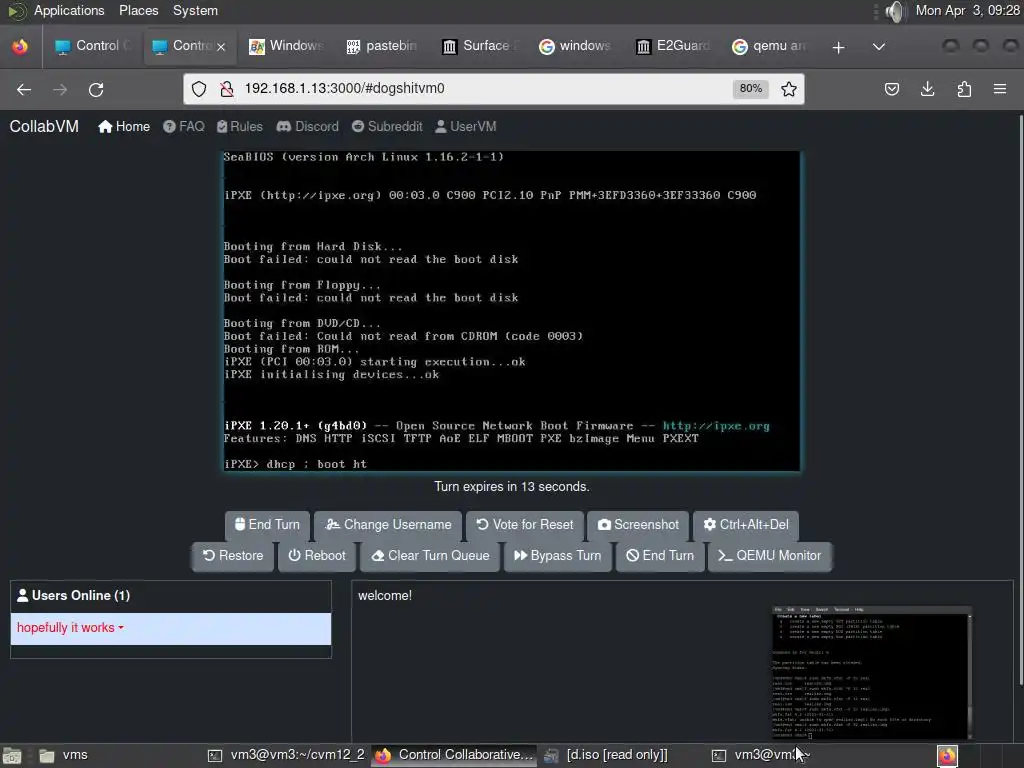Open the UserVM nav link
The height and width of the screenshot is (768, 1024).
pyautogui.click(x=466, y=127)
